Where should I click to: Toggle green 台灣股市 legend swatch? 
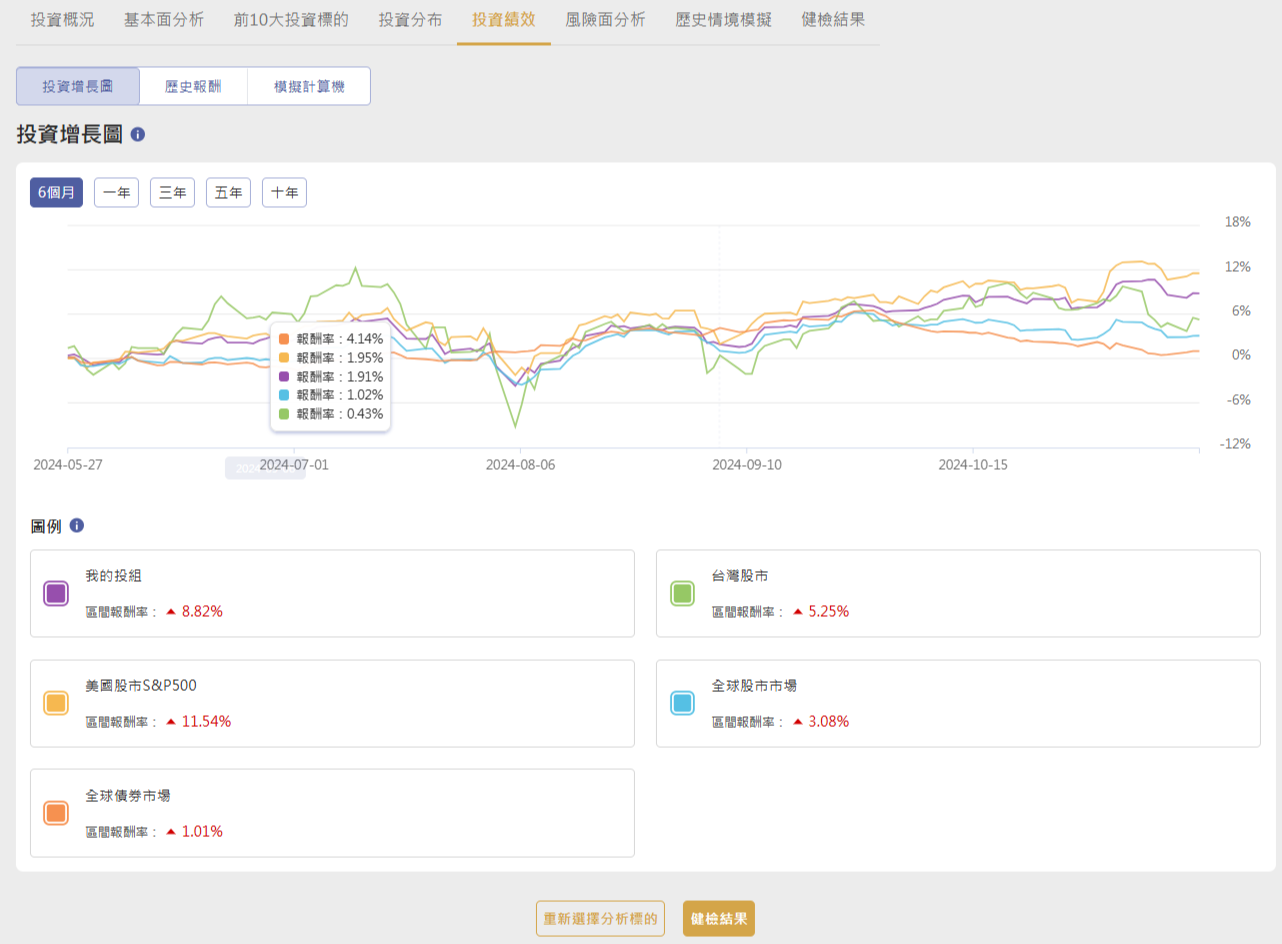pos(682,593)
